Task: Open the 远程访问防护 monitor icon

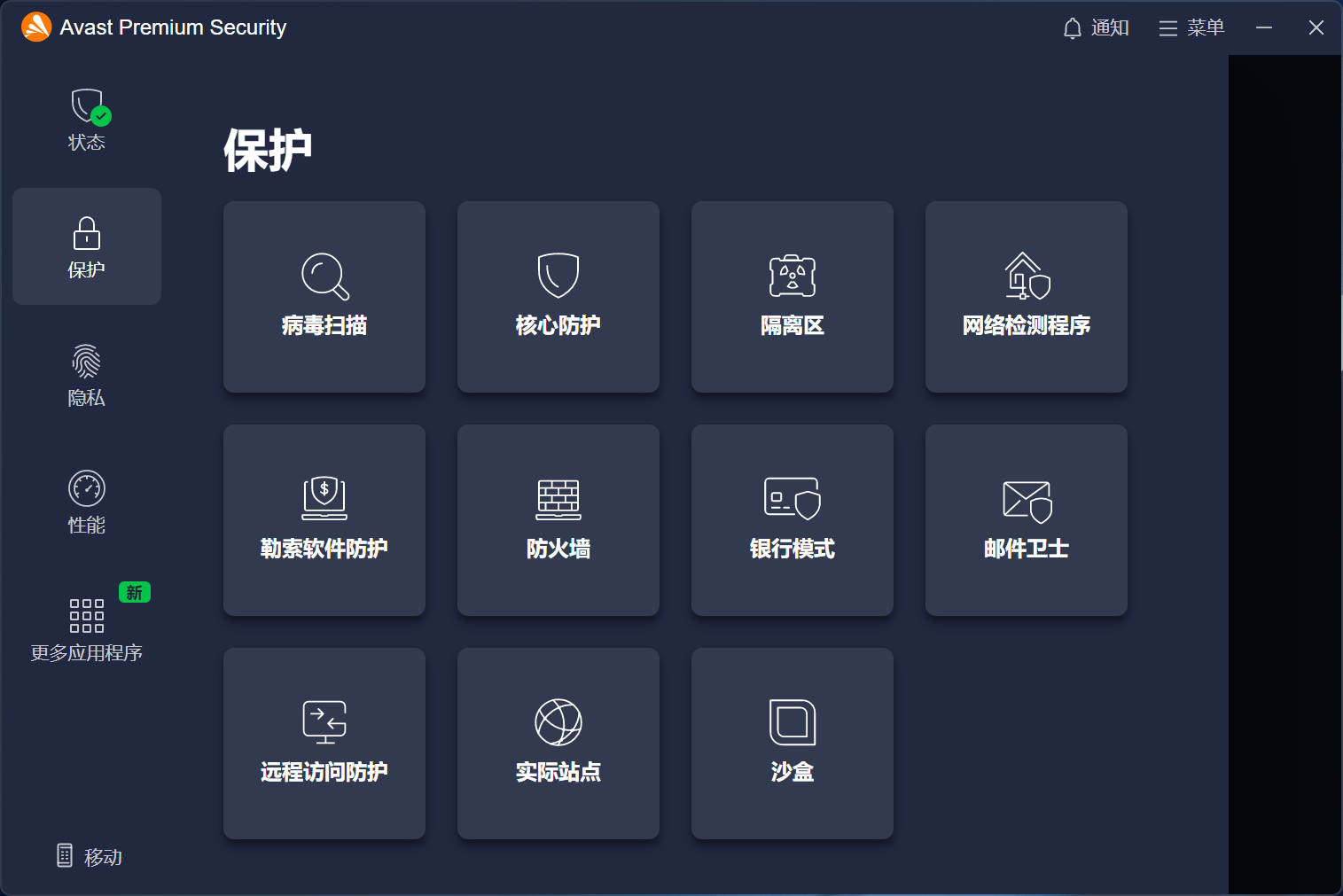Action: pos(324,722)
